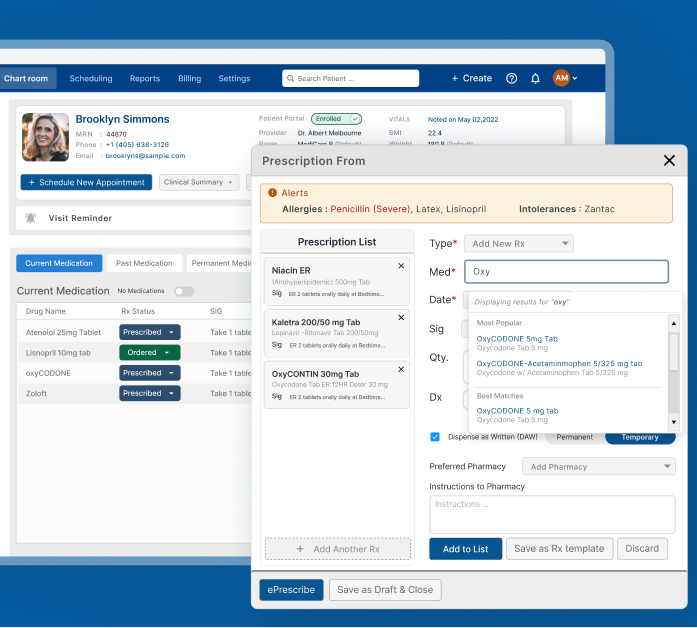Viewport: 697px width, 628px height.
Task: Click Brooklyn Simmons profile photo
Action: click(45, 137)
